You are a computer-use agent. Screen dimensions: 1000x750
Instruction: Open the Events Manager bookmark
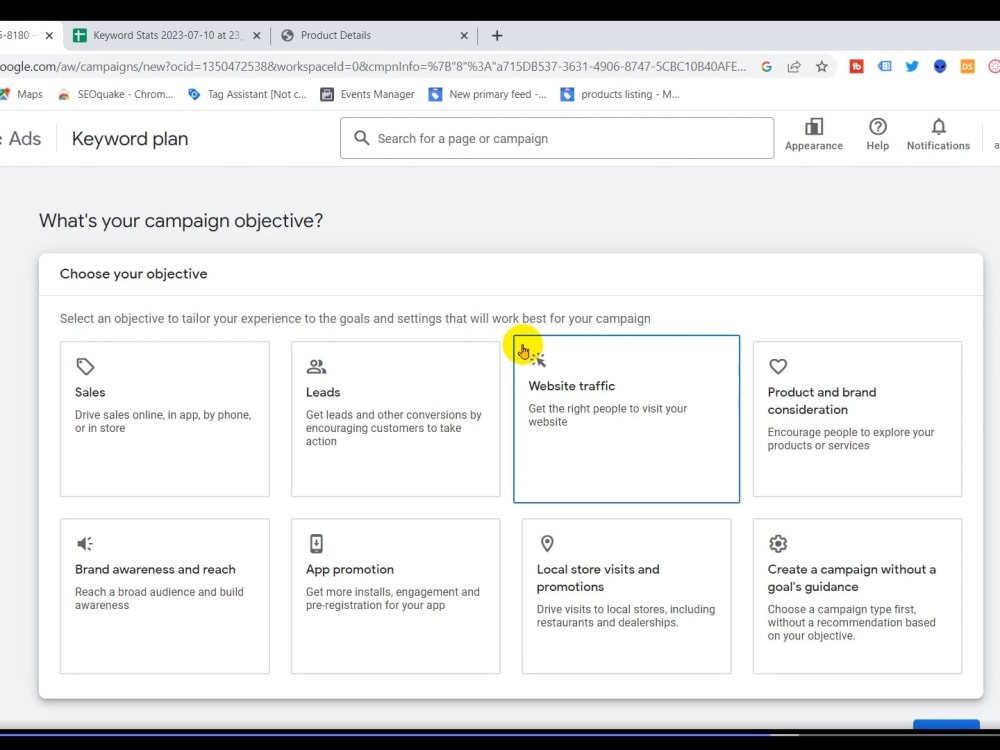click(x=367, y=94)
